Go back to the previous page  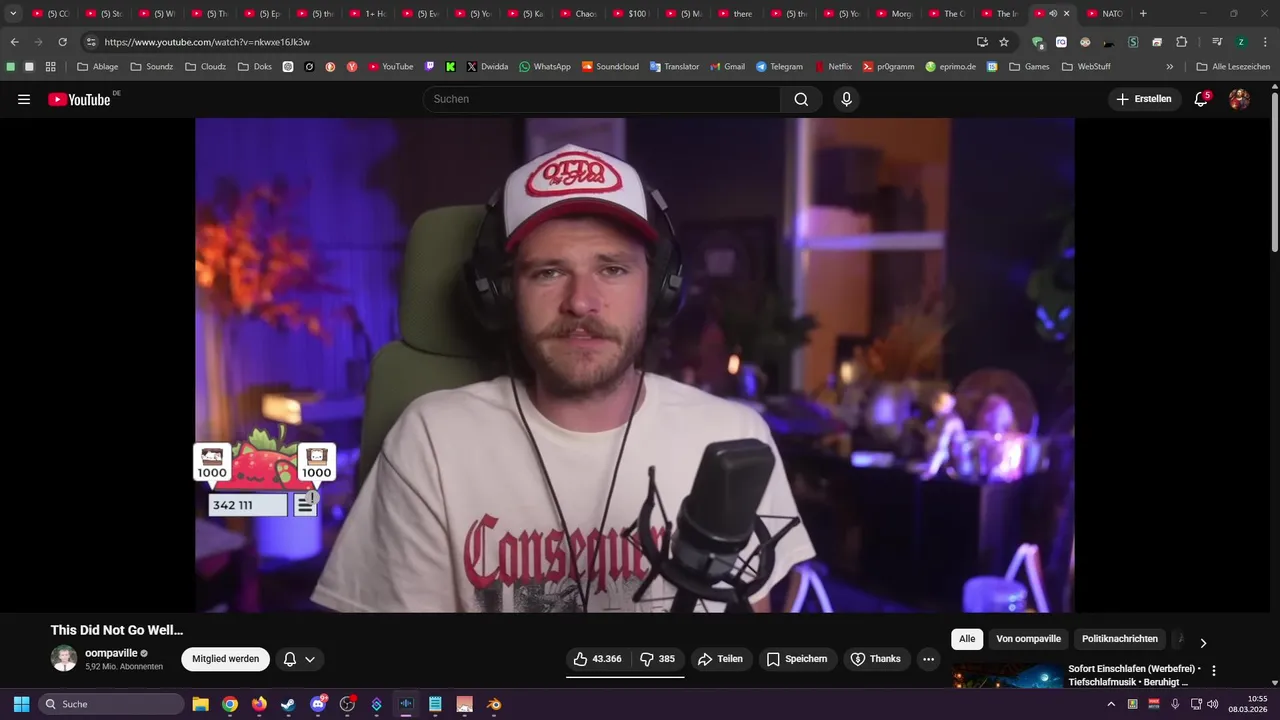tap(15, 42)
